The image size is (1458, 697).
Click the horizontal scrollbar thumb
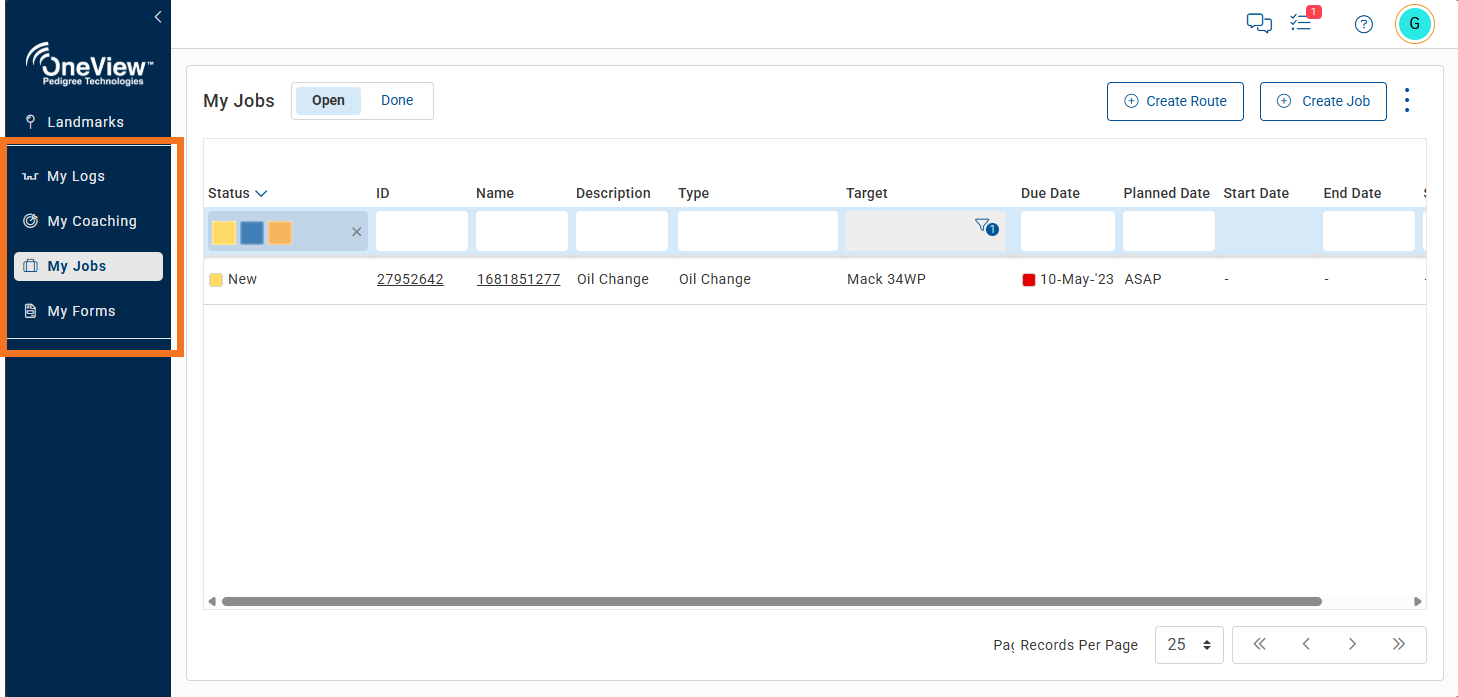(x=772, y=601)
